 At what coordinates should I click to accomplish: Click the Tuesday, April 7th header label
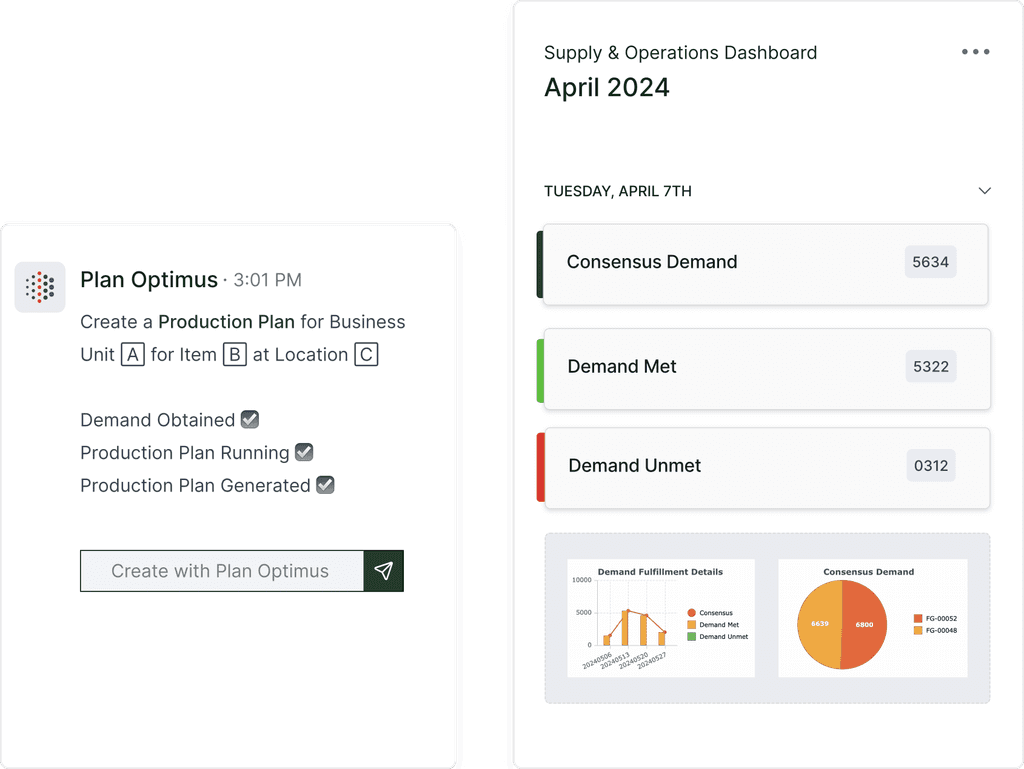[x=618, y=191]
